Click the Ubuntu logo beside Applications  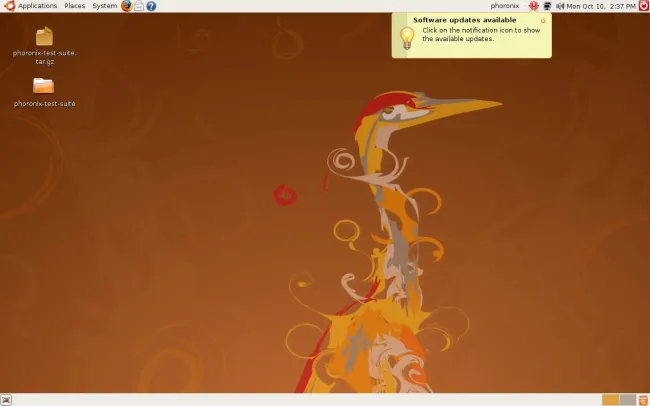point(10,6)
